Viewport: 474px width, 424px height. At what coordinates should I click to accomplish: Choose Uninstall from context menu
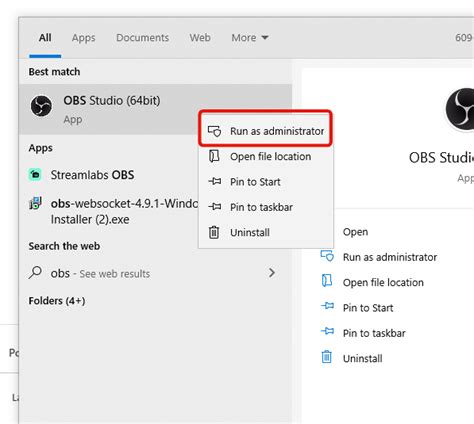[266, 232]
